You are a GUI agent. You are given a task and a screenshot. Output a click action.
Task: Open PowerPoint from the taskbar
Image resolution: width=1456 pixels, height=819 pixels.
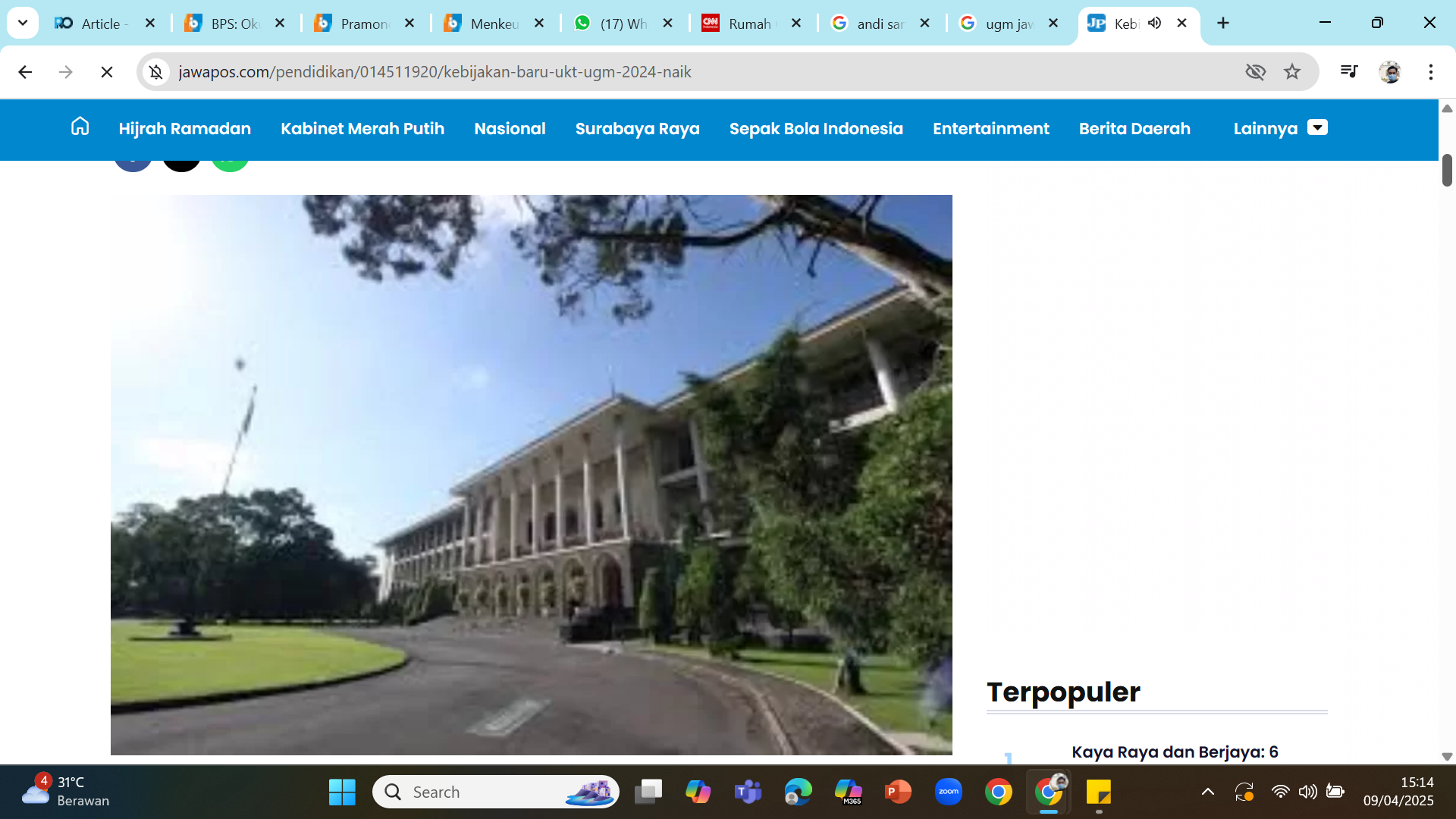click(898, 792)
